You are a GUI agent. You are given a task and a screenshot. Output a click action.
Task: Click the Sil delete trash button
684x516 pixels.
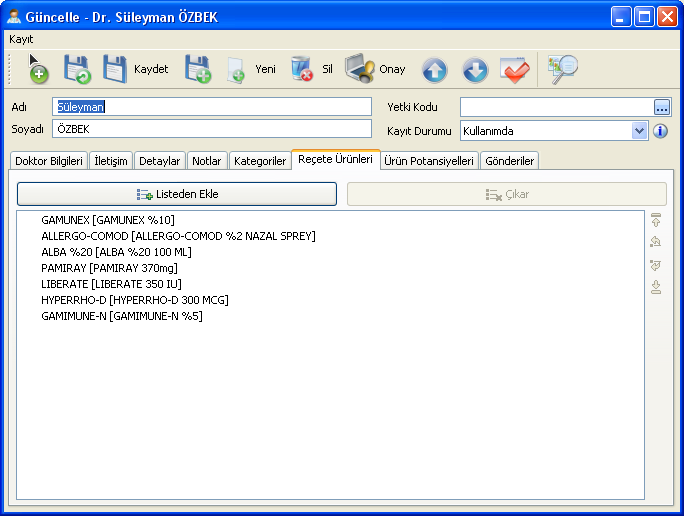point(311,69)
